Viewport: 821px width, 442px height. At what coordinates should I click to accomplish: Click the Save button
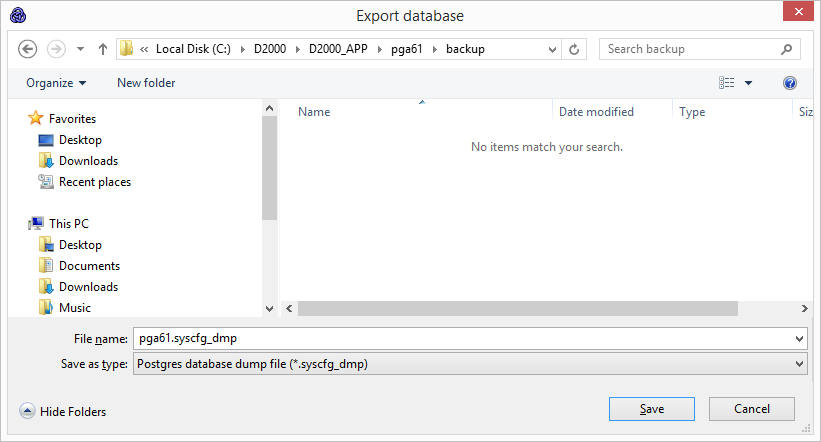pyautogui.click(x=652, y=409)
